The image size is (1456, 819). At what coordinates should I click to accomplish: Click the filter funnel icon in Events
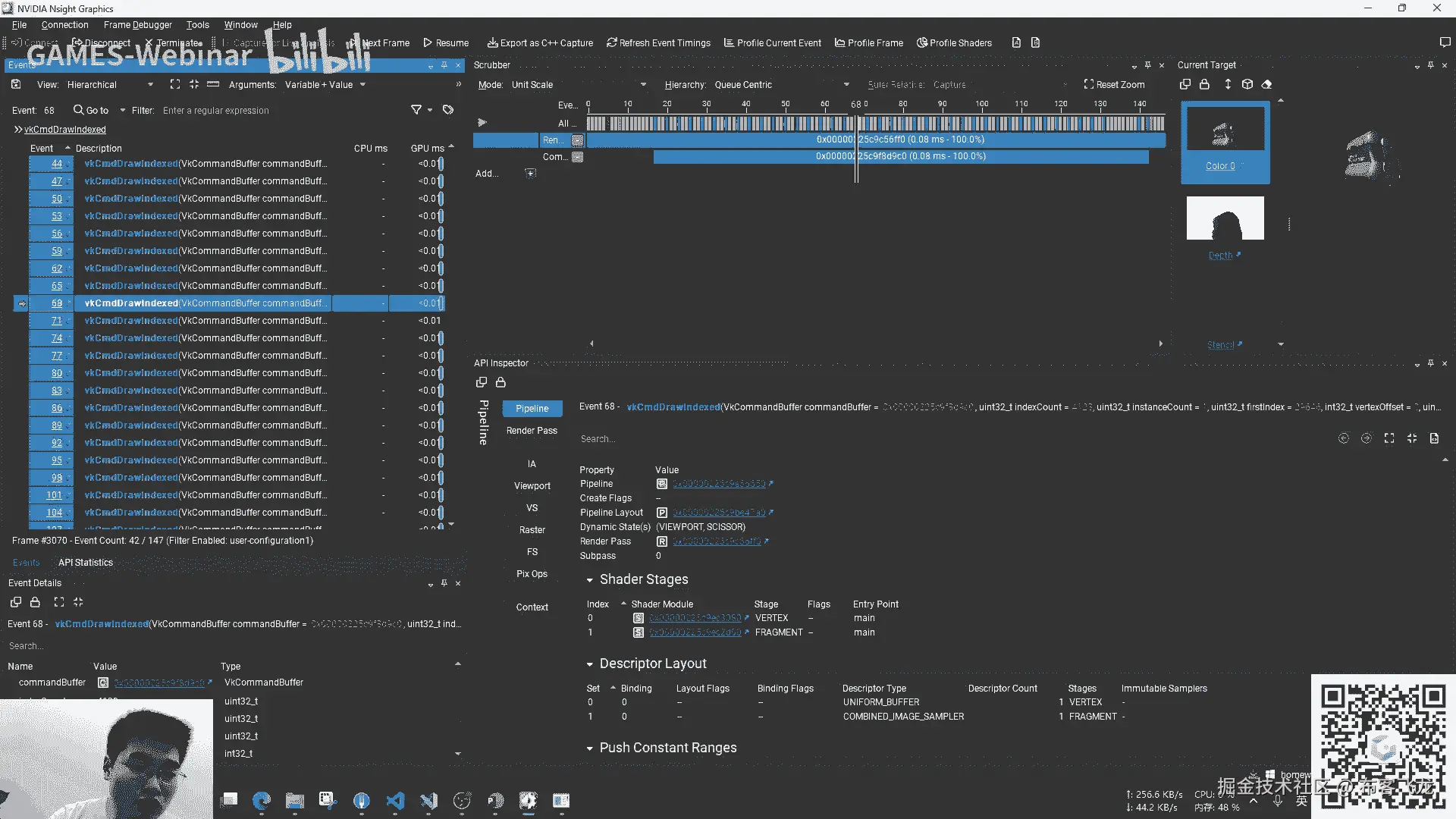pos(416,111)
